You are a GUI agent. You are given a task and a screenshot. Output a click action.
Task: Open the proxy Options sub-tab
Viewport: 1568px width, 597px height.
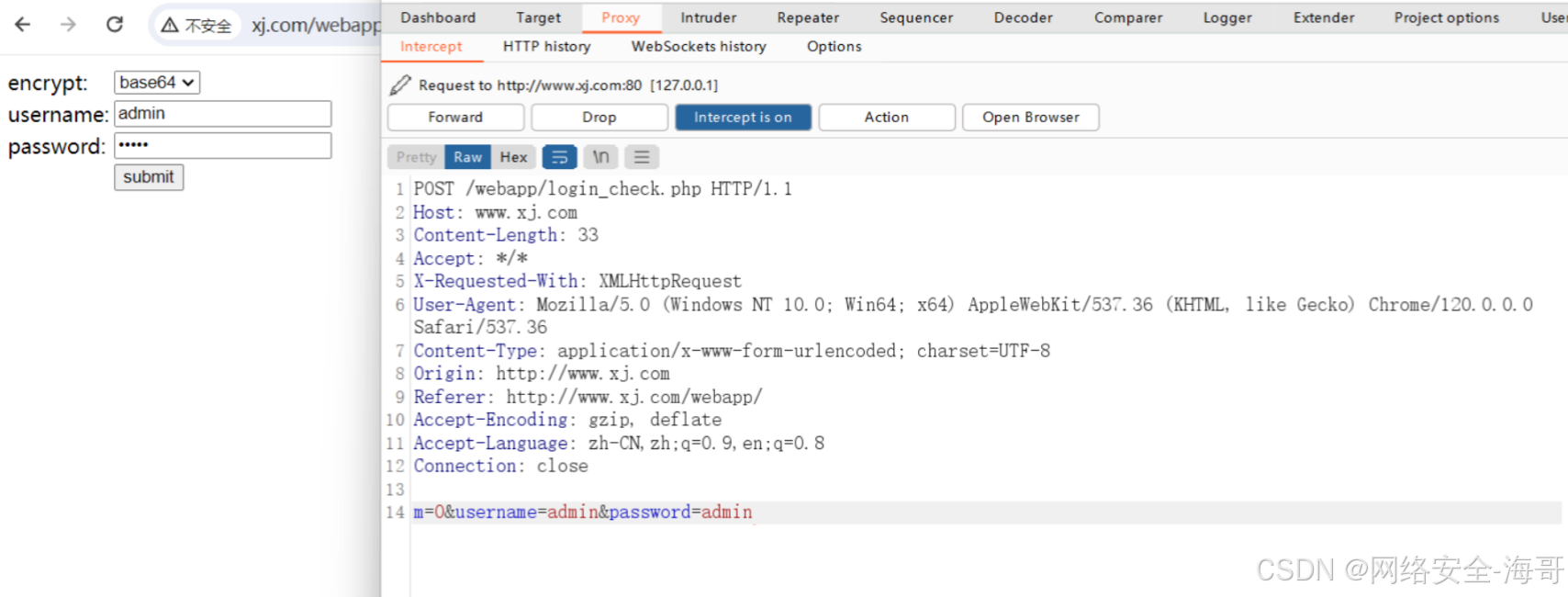coord(834,46)
